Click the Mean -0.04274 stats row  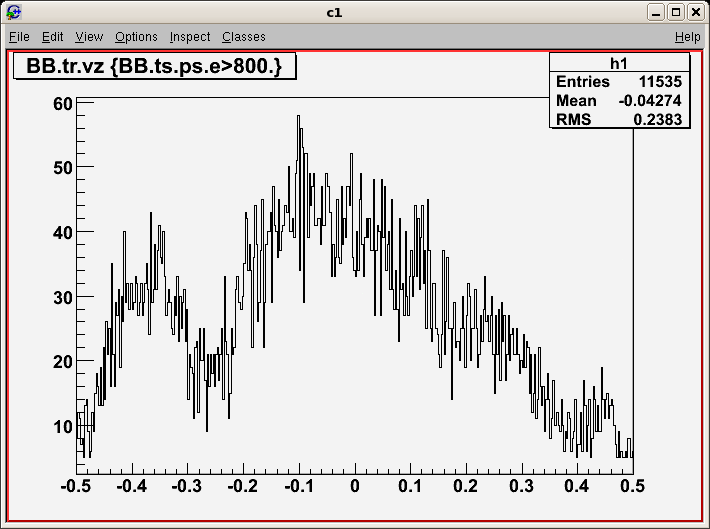619,101
